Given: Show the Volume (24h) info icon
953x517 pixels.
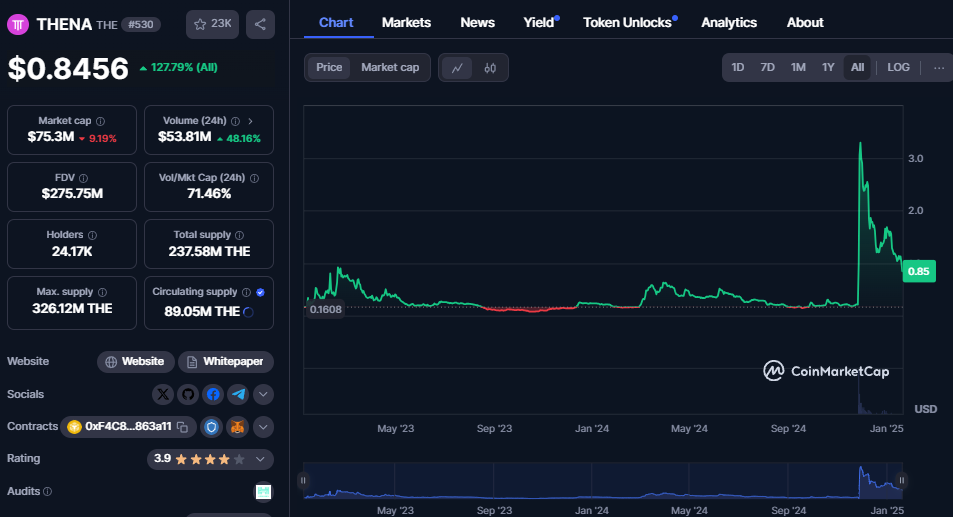Looking at the screenshot, I should tap(235, 121).
